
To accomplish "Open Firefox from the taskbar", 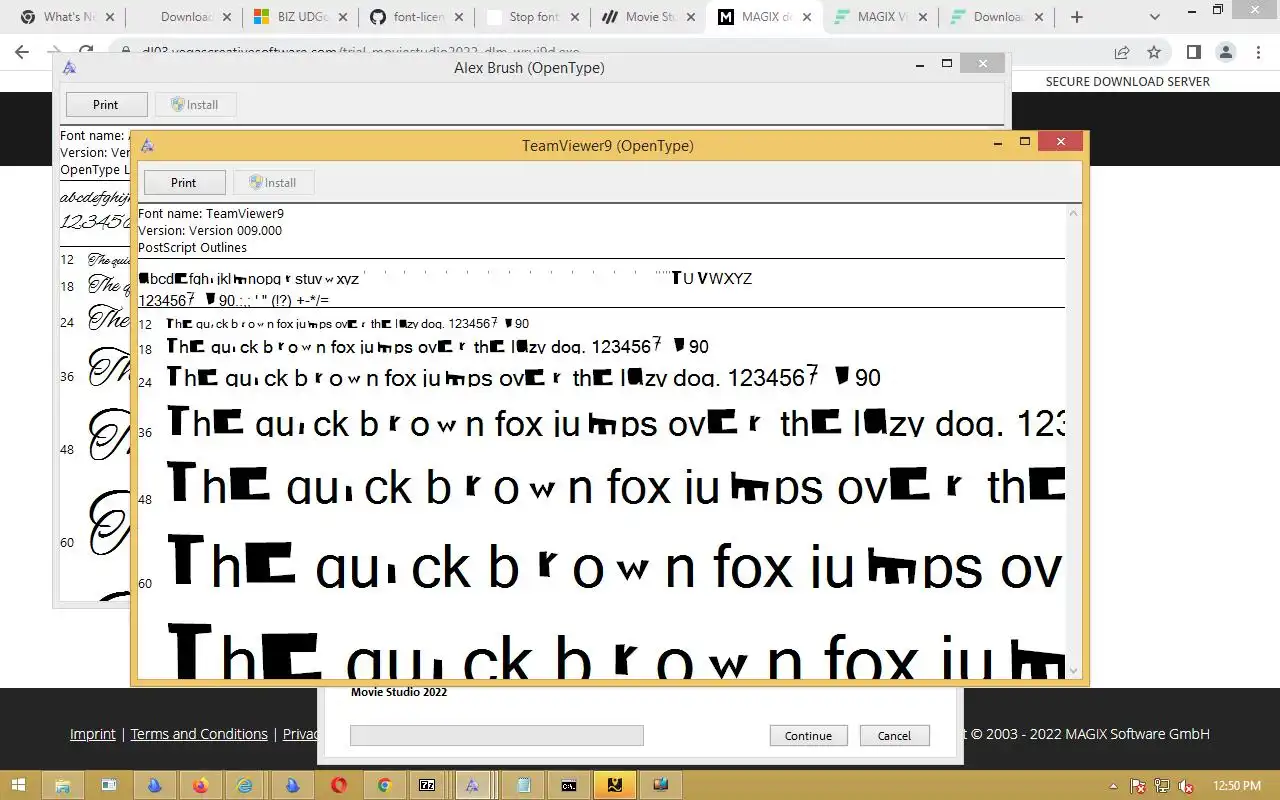I will tap(200, 785).
